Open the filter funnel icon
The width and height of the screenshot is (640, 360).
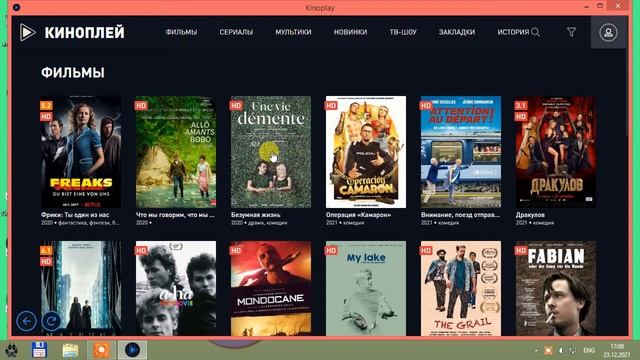point(571,32)
